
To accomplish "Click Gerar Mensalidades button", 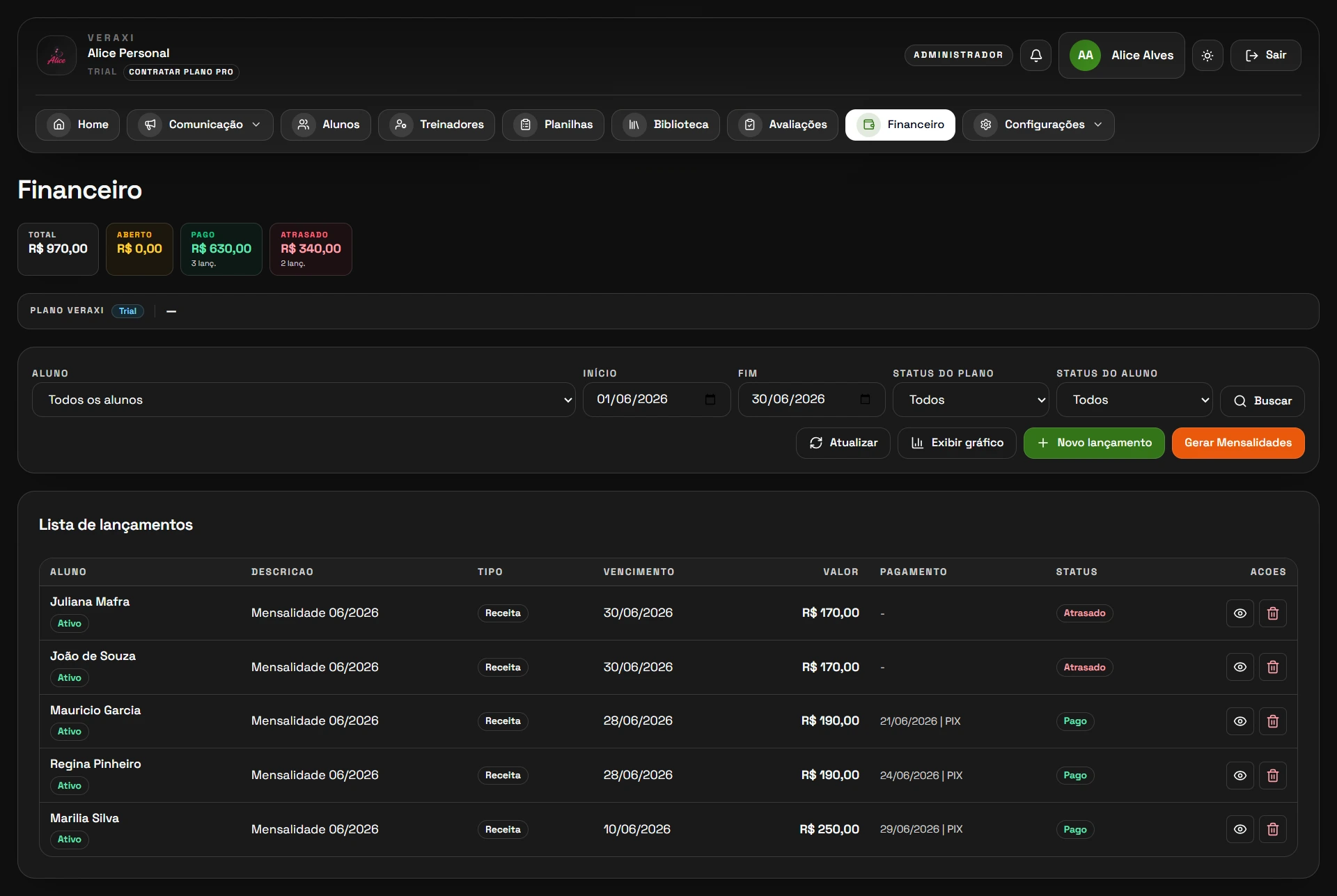I will click(1238, 443).
